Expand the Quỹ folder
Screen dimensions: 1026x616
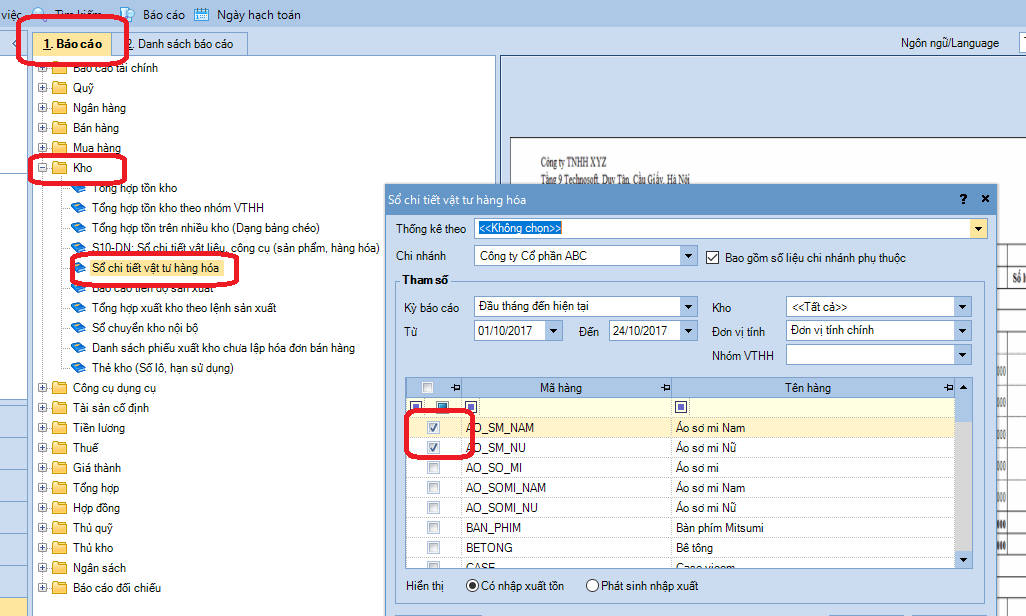(43, 88)
